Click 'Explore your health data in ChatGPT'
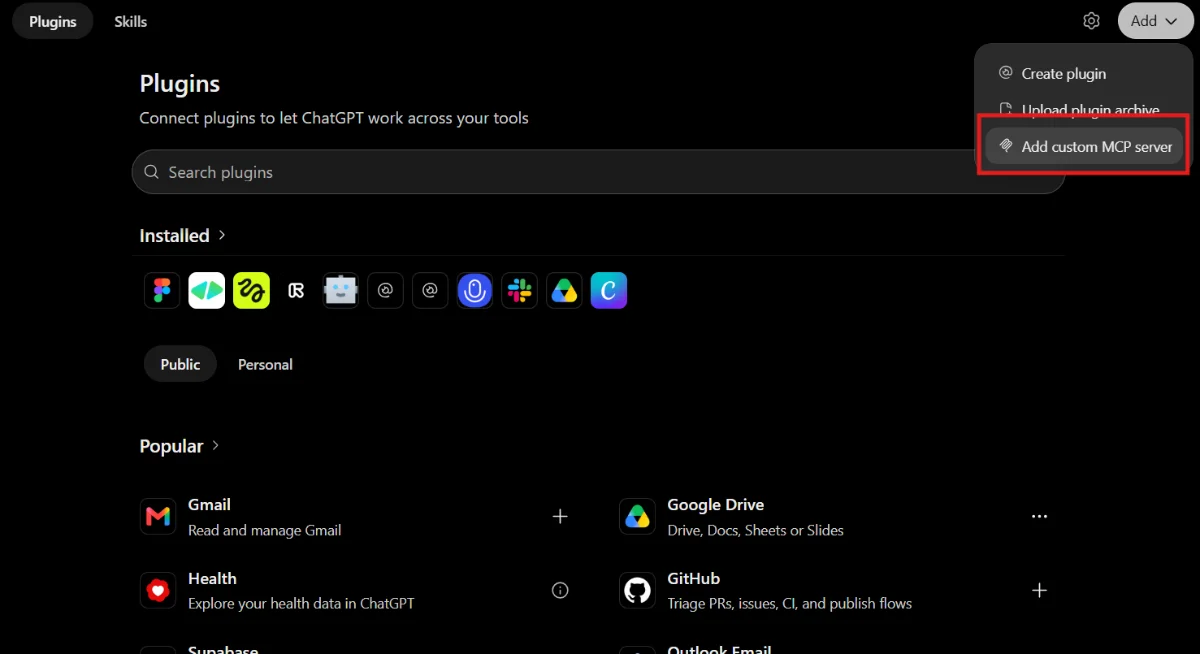 click(x=301, y=603)
